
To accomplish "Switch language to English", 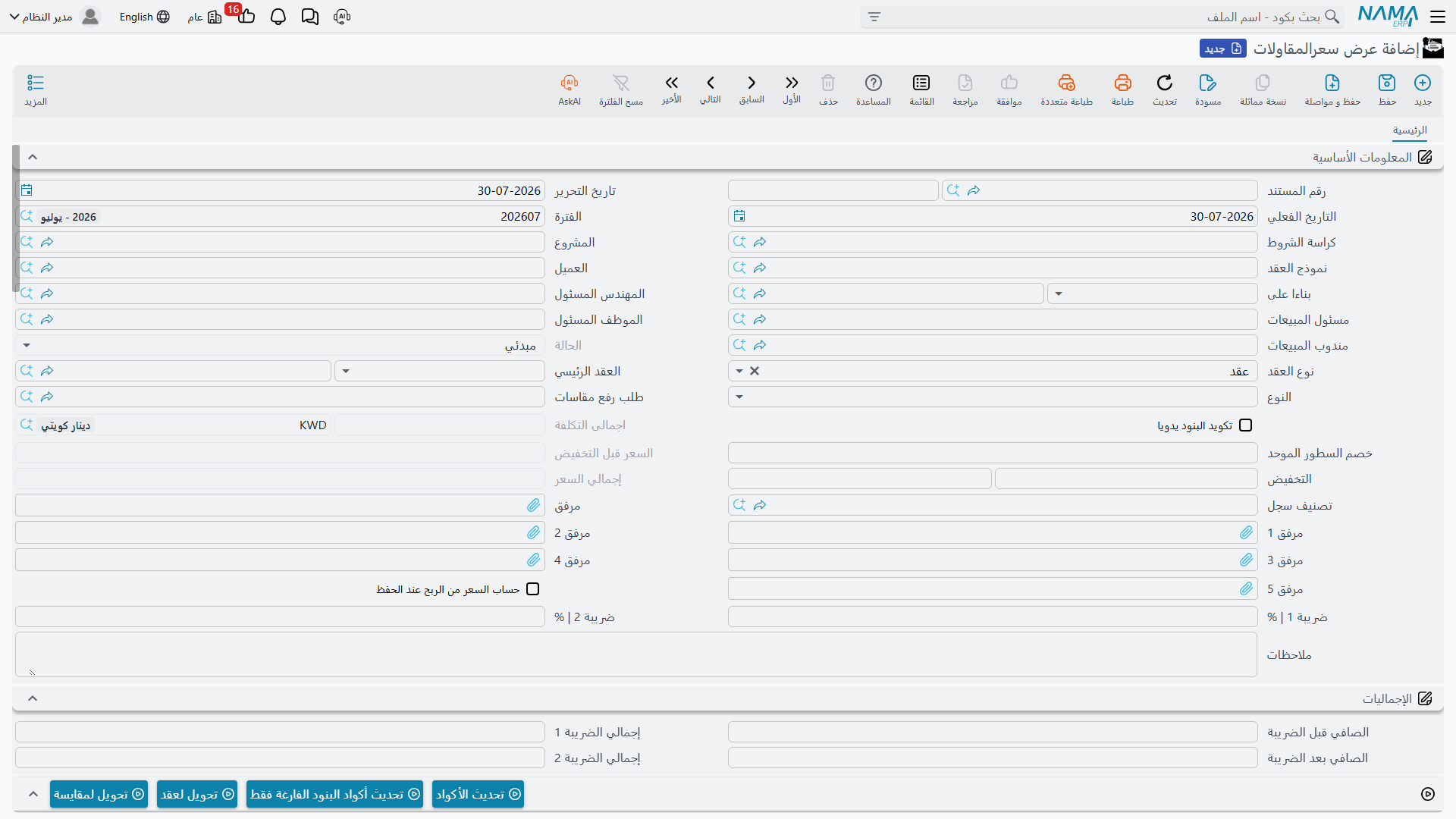I will [x=144, y=17].
